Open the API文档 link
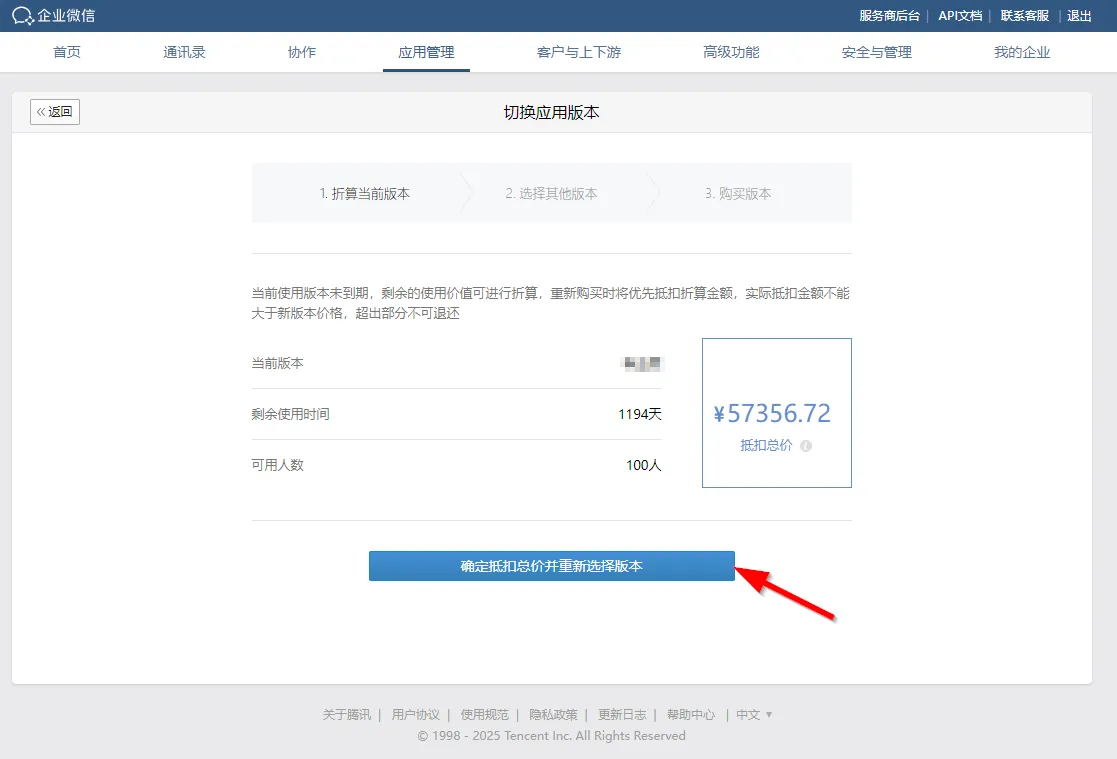 pyautogui.click(x=959, y=16)
